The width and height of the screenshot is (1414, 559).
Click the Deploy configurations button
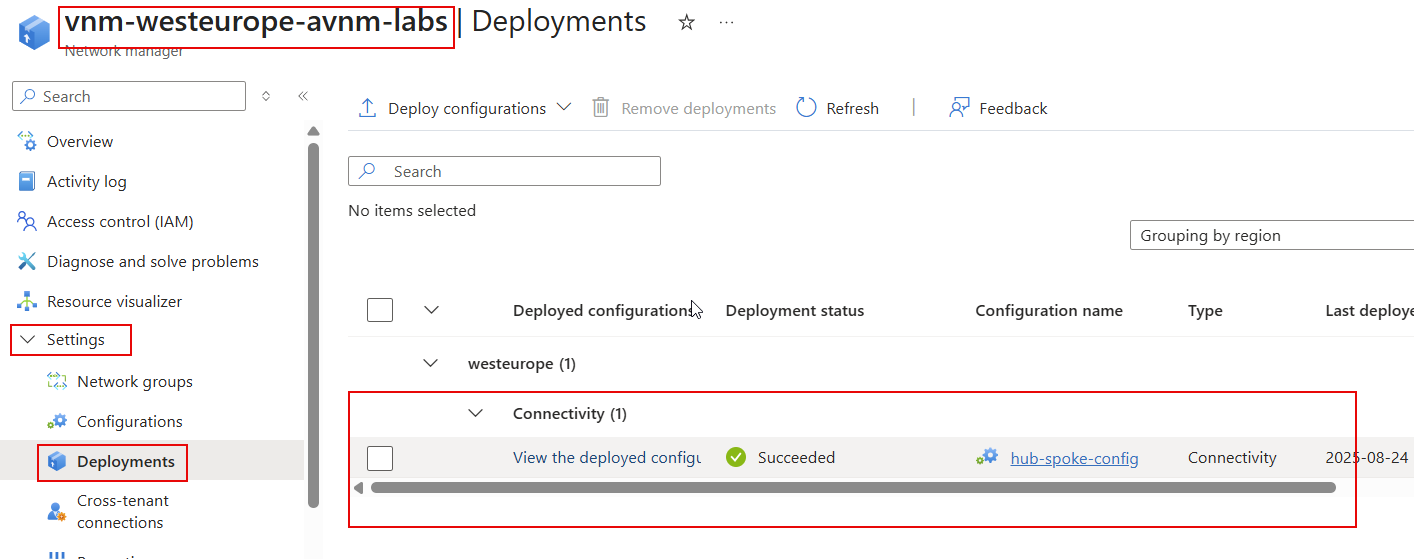tap(466, 108)
